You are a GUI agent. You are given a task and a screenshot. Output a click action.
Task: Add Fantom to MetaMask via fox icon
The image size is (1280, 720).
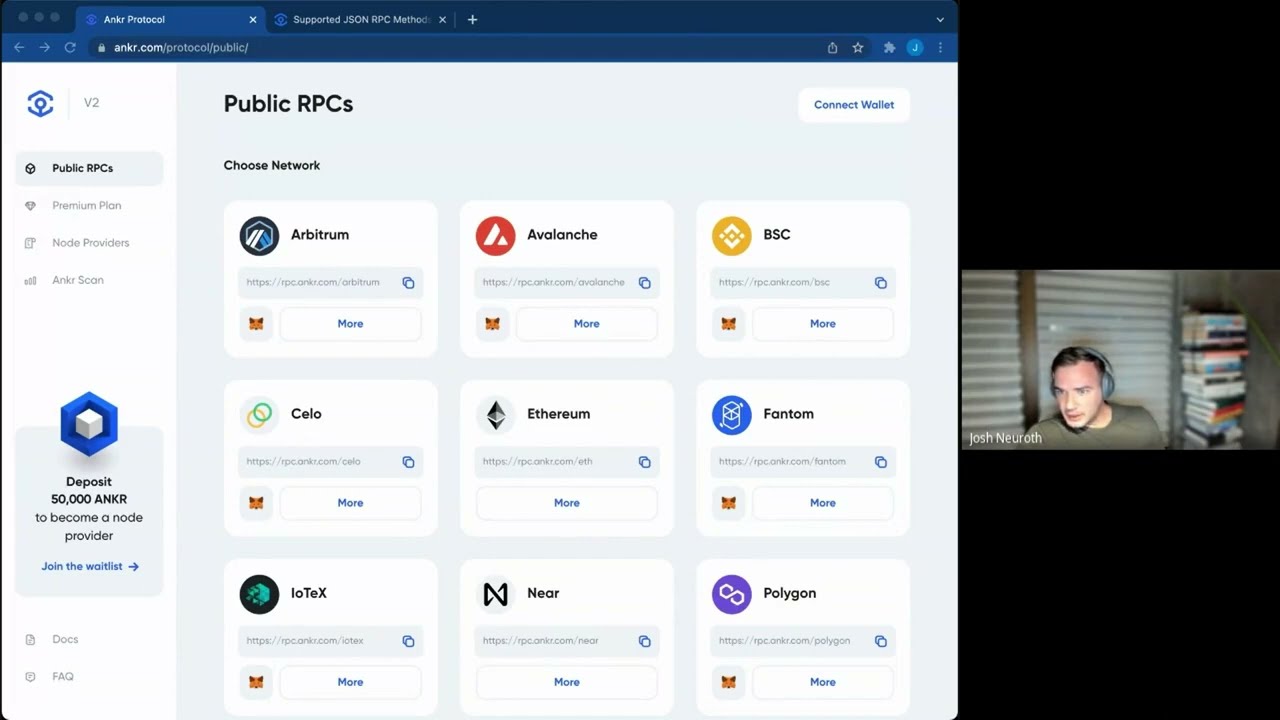pyautogui.click(x=728, y=503)
